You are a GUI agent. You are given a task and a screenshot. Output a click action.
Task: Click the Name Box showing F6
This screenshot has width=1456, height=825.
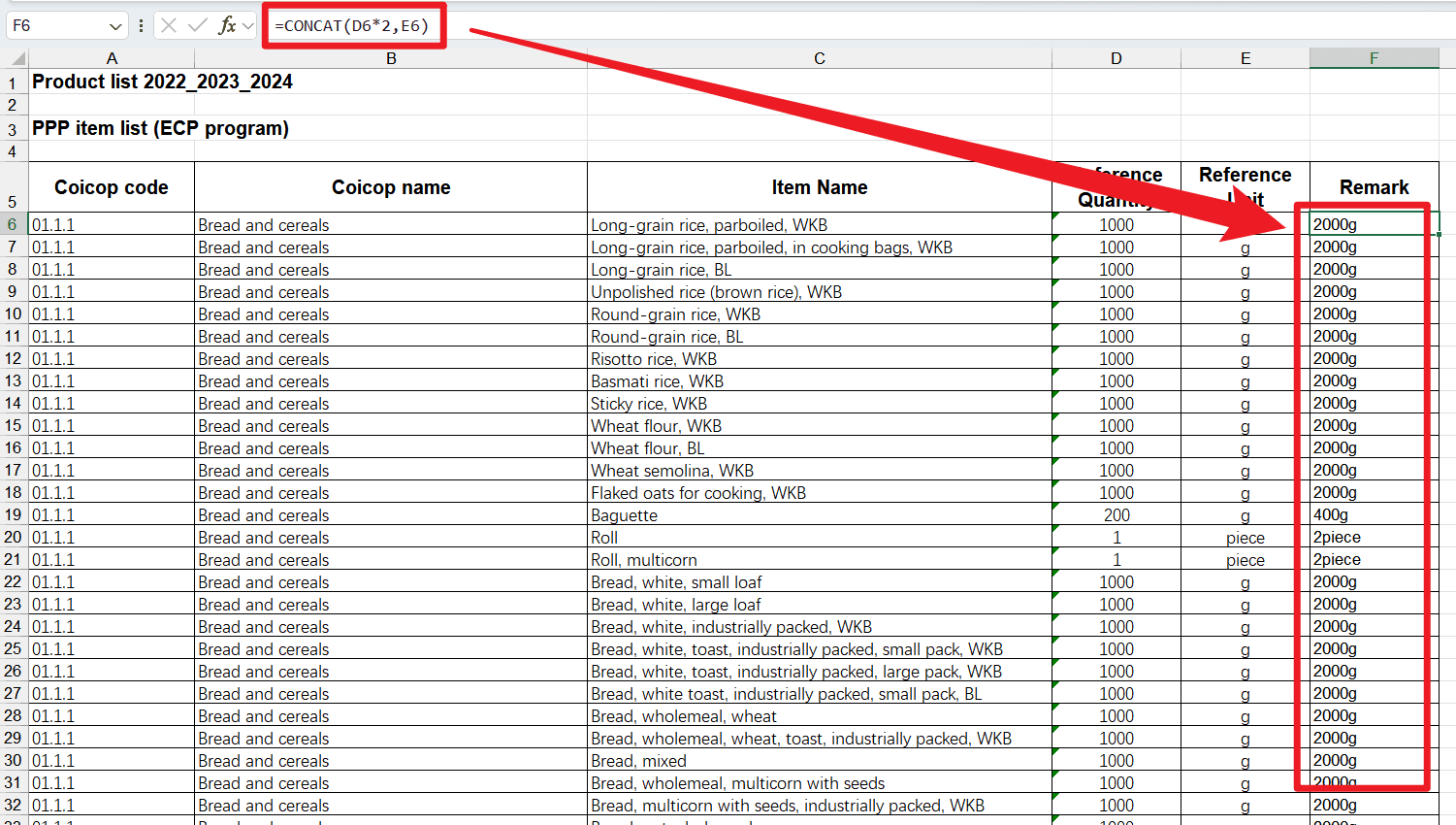(56, 26)
